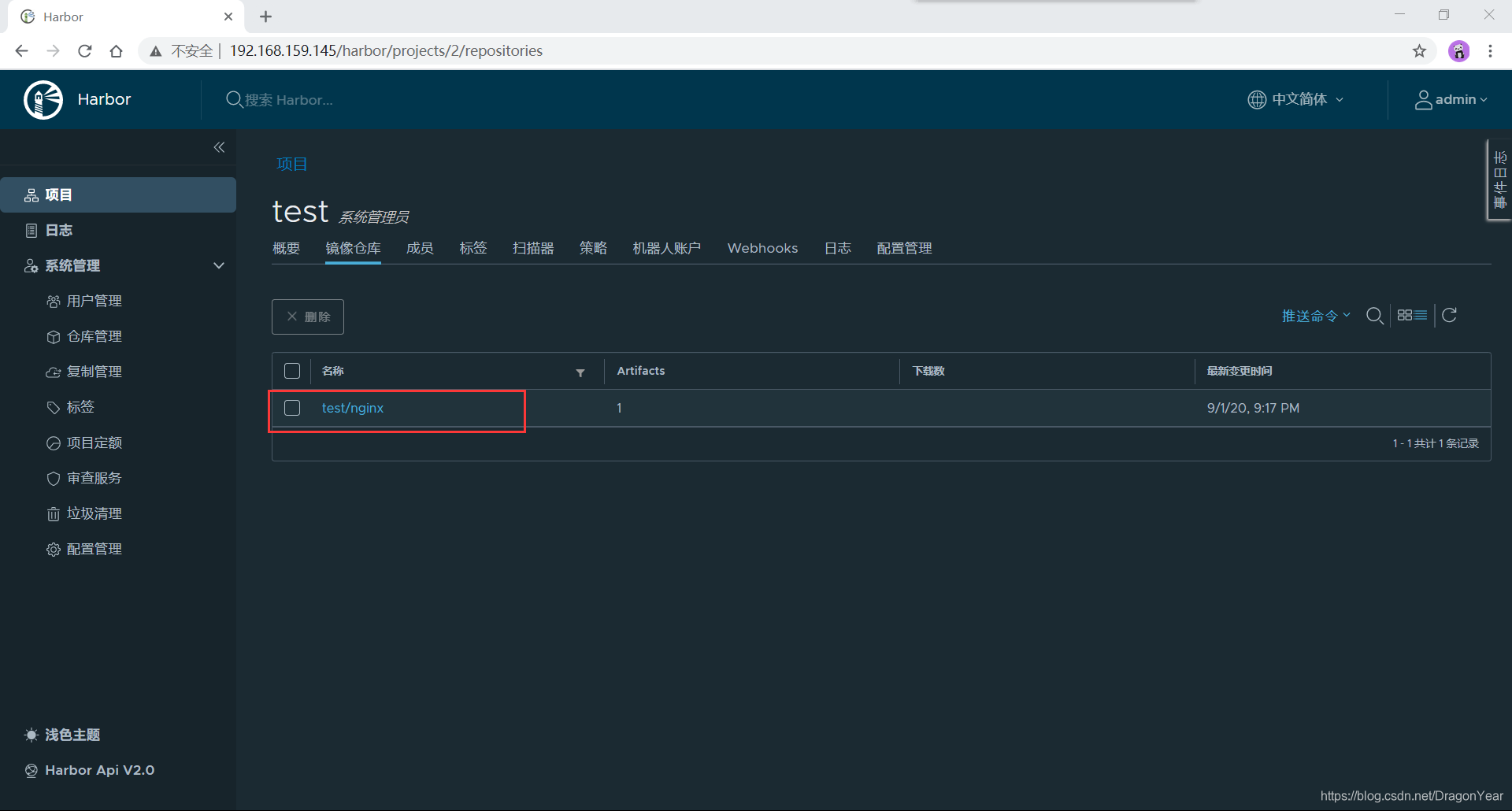Switch to the 策略 tab
The height and width of the screenshot is (811, 1512).
[593, 248]
